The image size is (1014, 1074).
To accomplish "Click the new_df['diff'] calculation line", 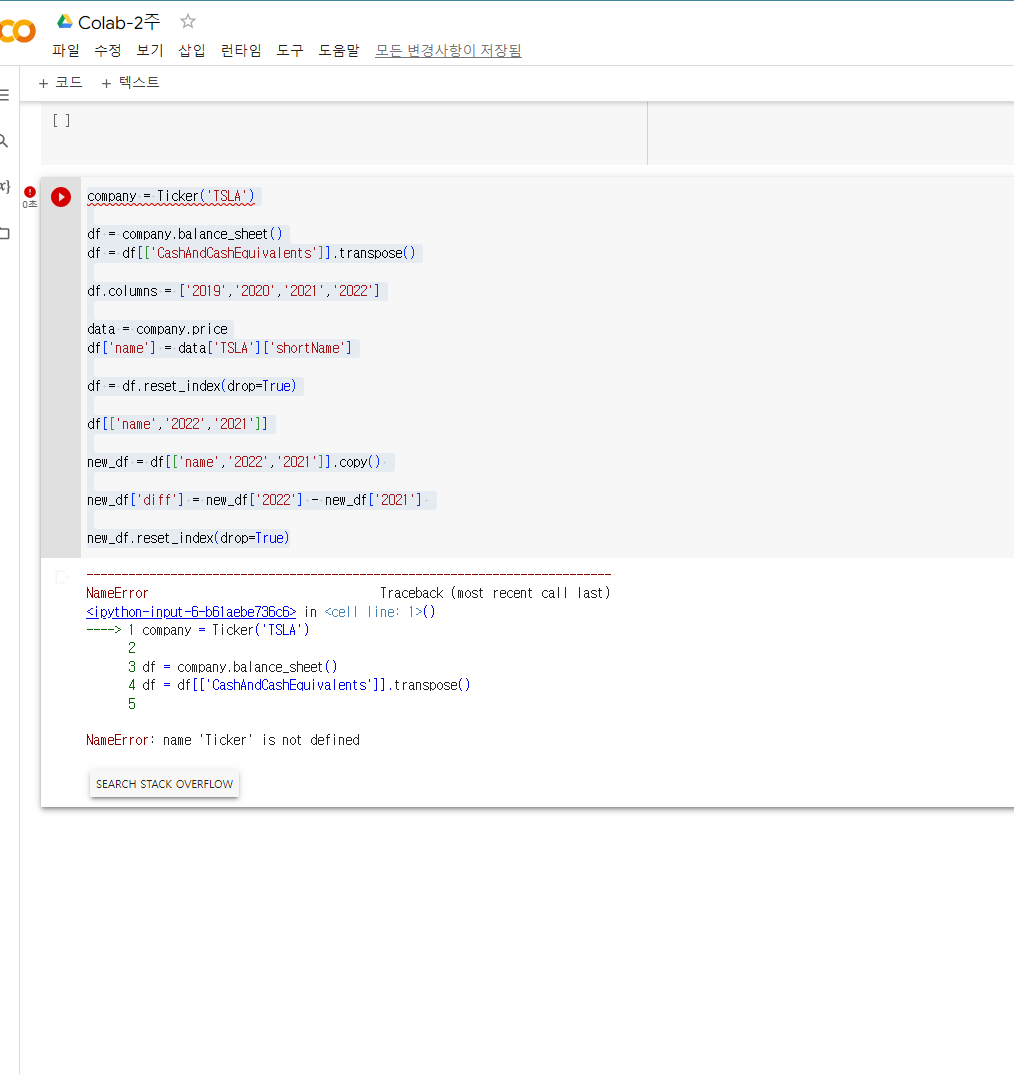I will point(254,500).
